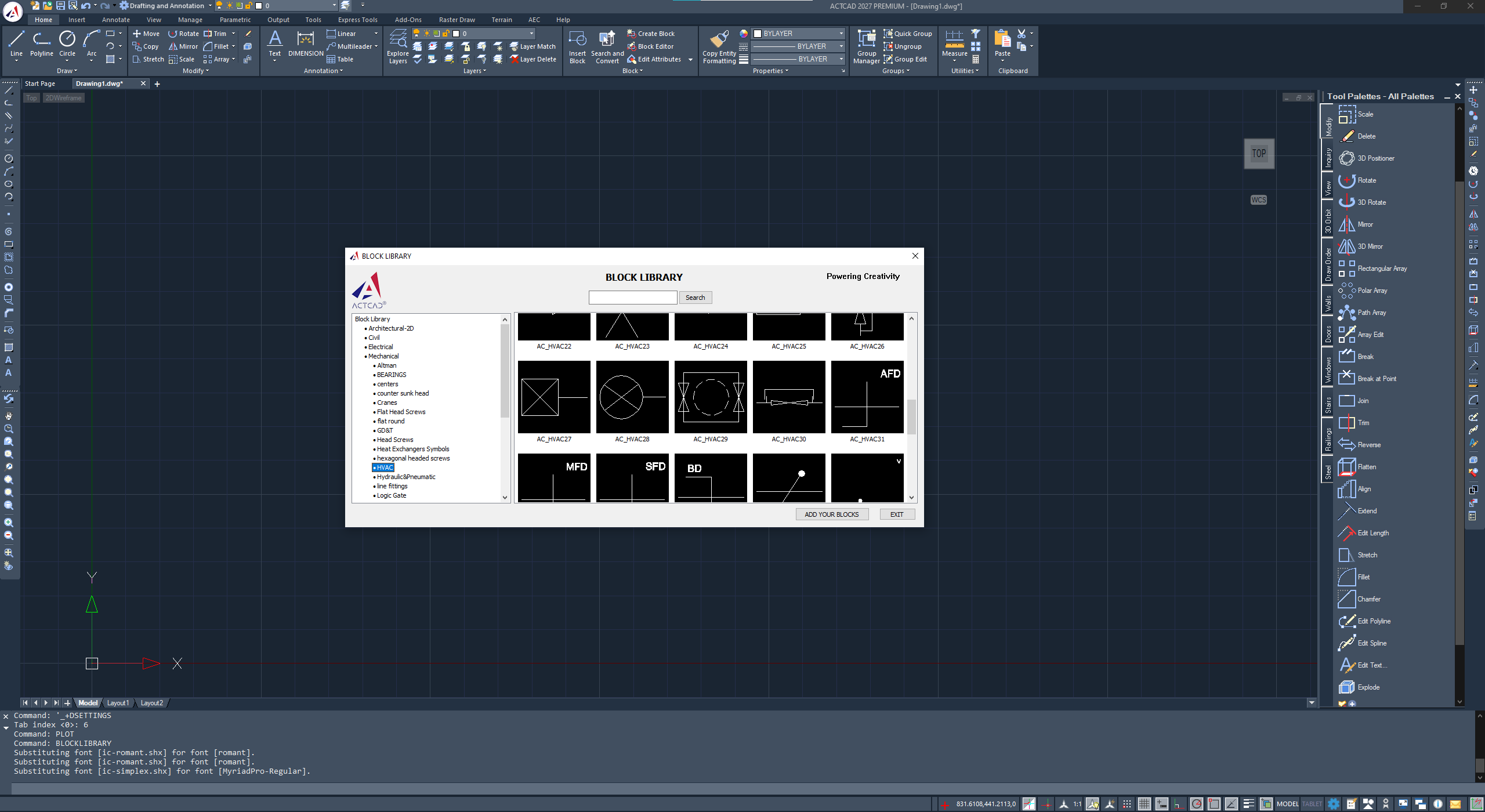Expand the Draw panel dropdown
Screen dimensions: 1485x812
(x=67, y=71)
